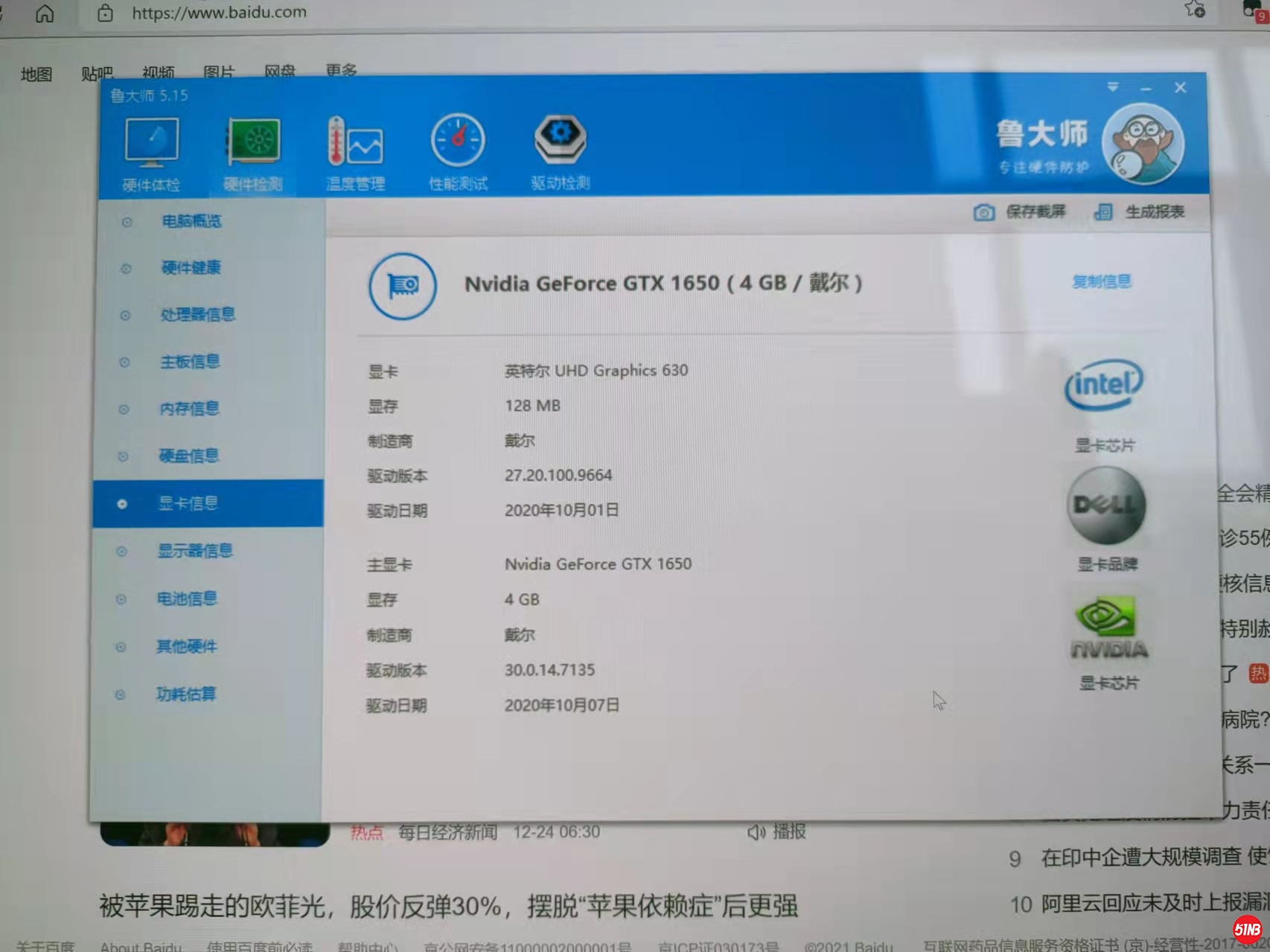Viewport: 1270px width, 952px height.
Task: Click the 4 GB memory value
Action: point(522,599)
